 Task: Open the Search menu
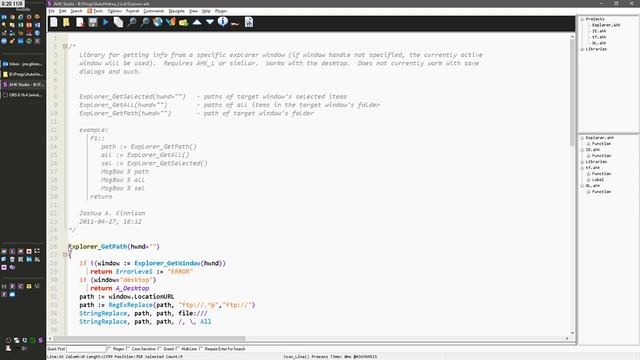click(76, 11)
